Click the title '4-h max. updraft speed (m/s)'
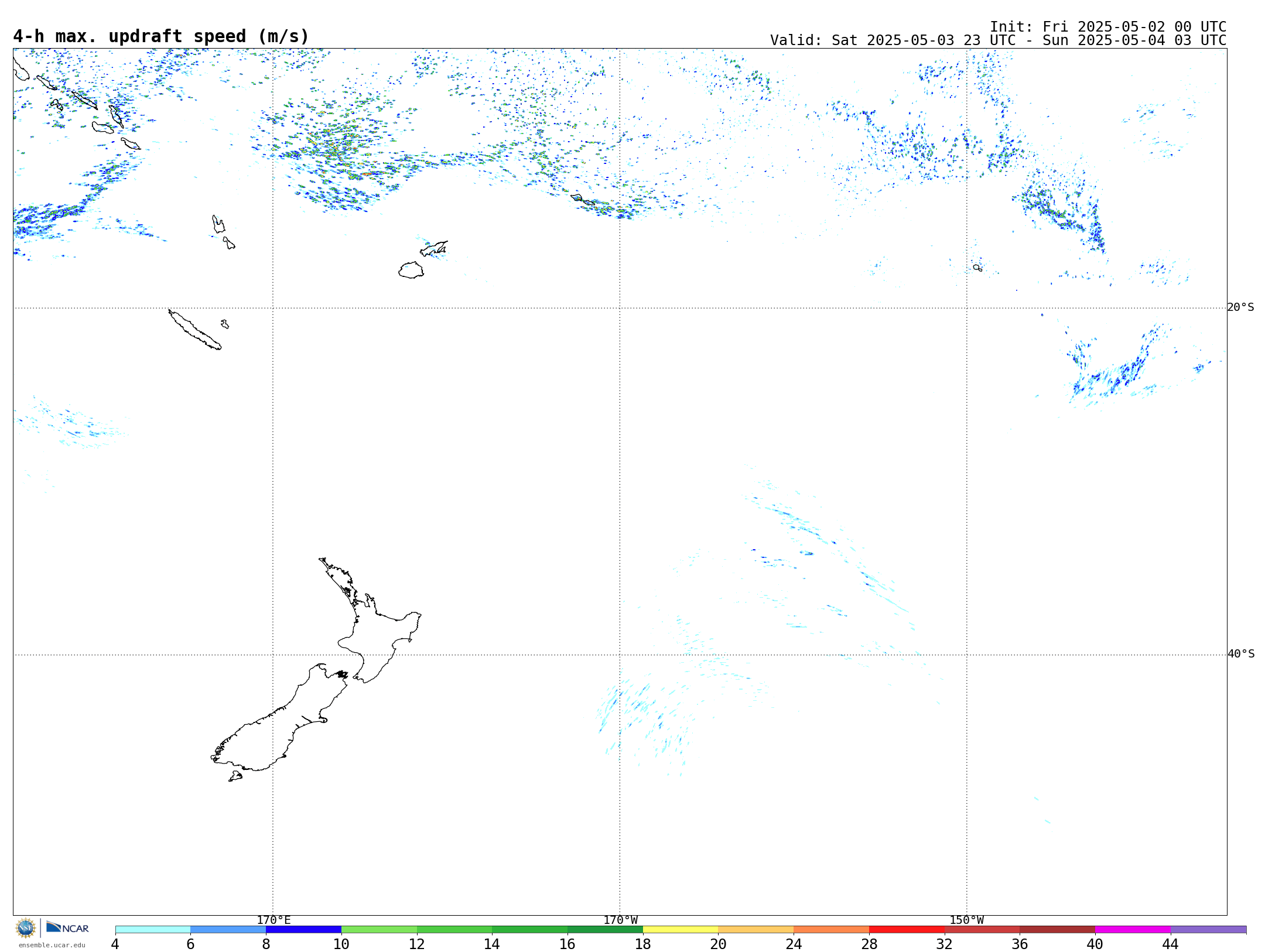This screenshot has width=1265, height=952. (161, 36)
